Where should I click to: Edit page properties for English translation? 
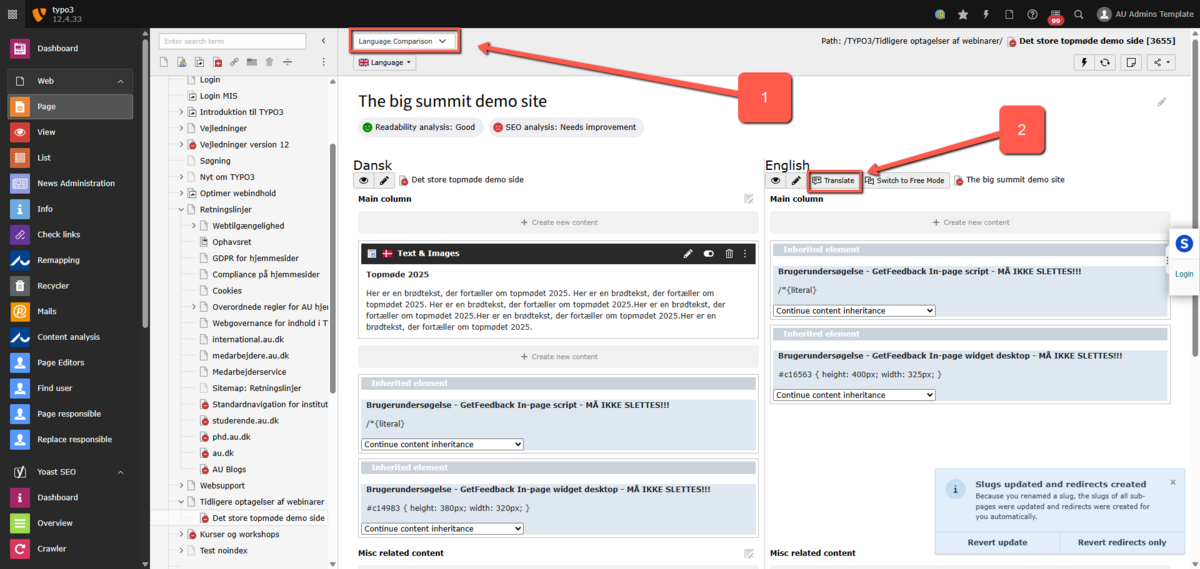(796, 181)
